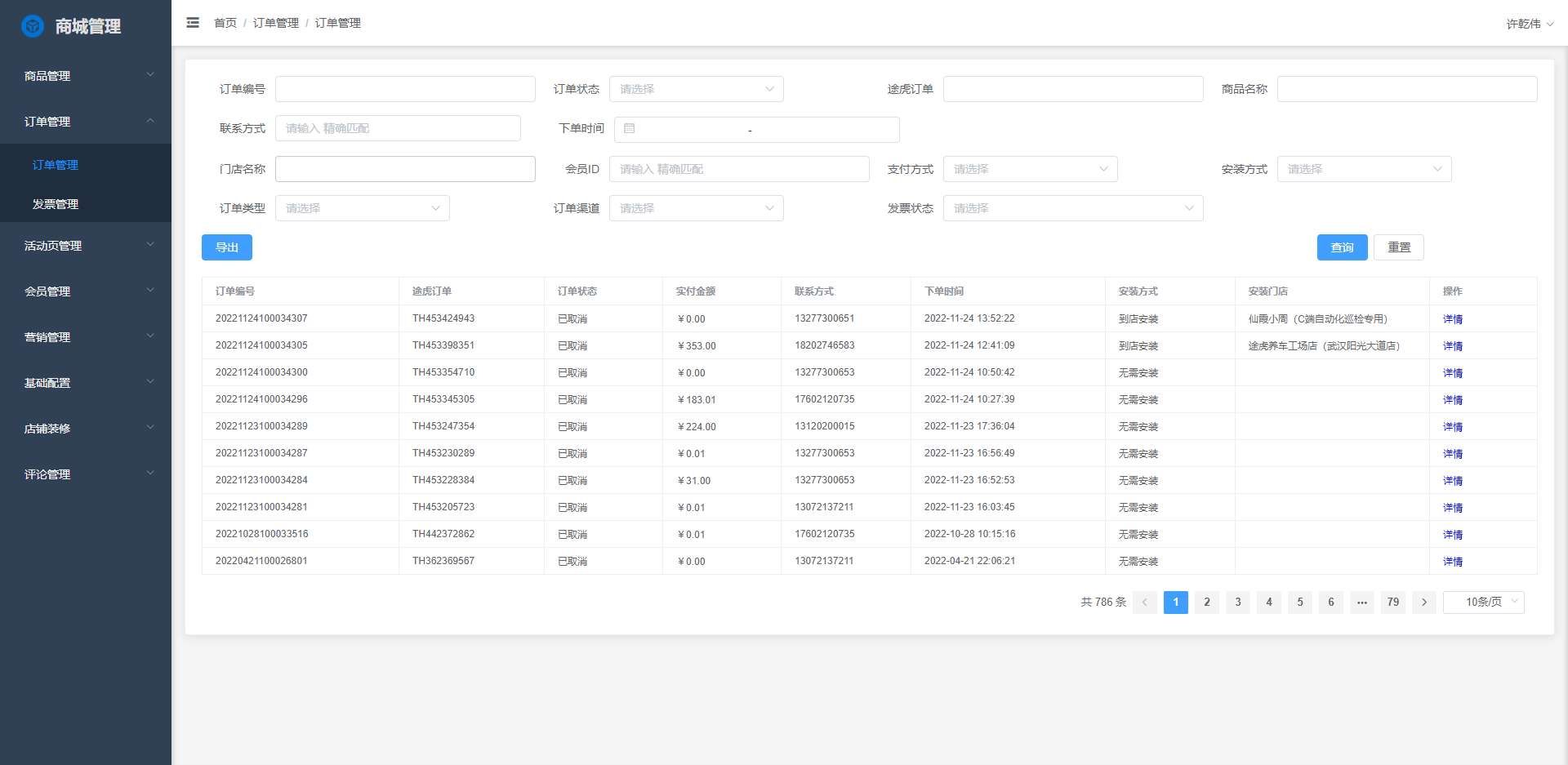1568x765 pixels.
Task: Collapse the 订单管理 sidebar menu
Action: [x=86, y=122]
